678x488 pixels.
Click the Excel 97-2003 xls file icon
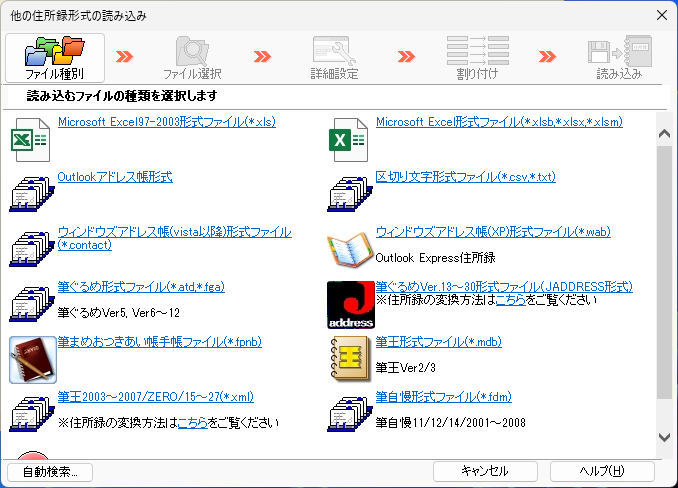point(31,140)
